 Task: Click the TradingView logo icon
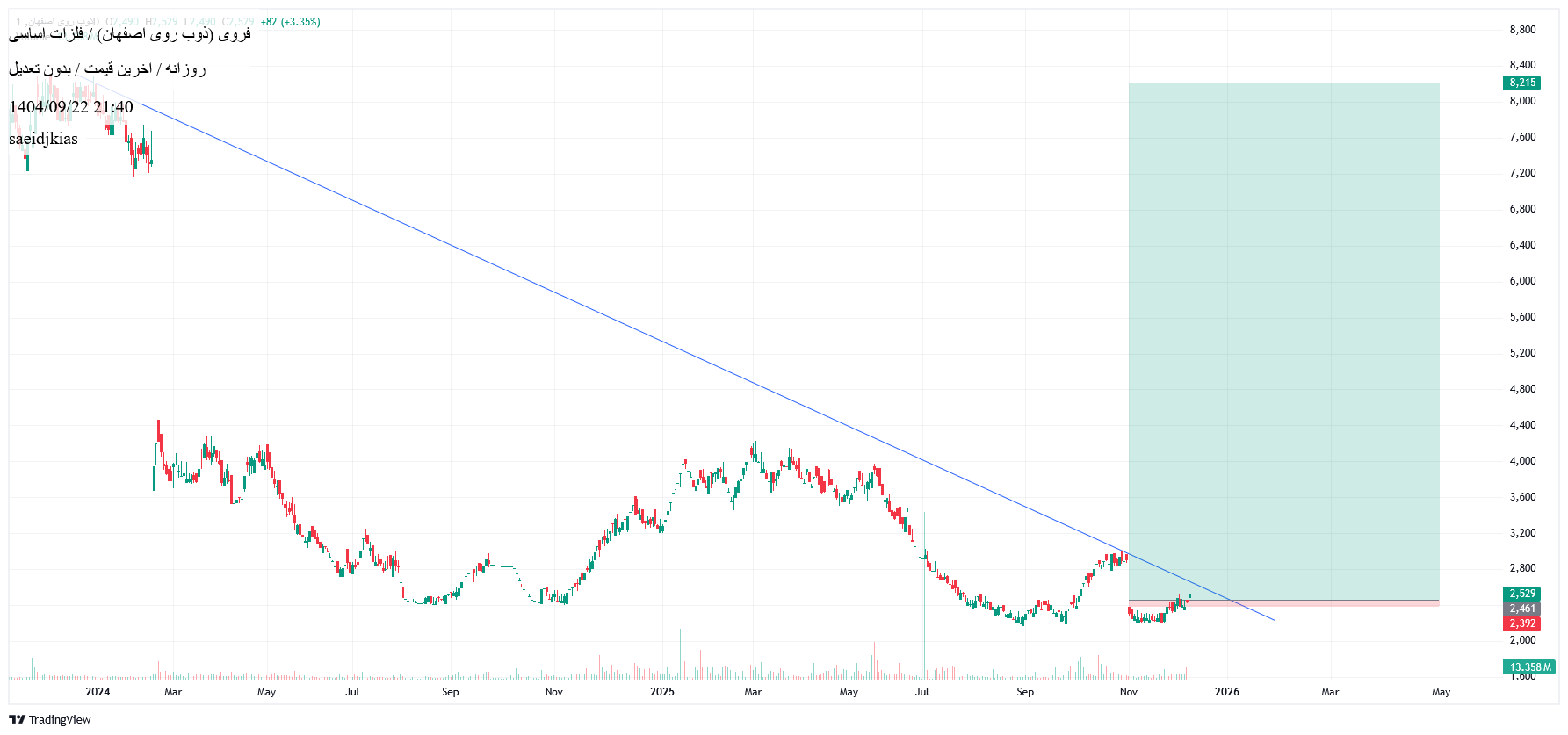[x=18, y=719]
